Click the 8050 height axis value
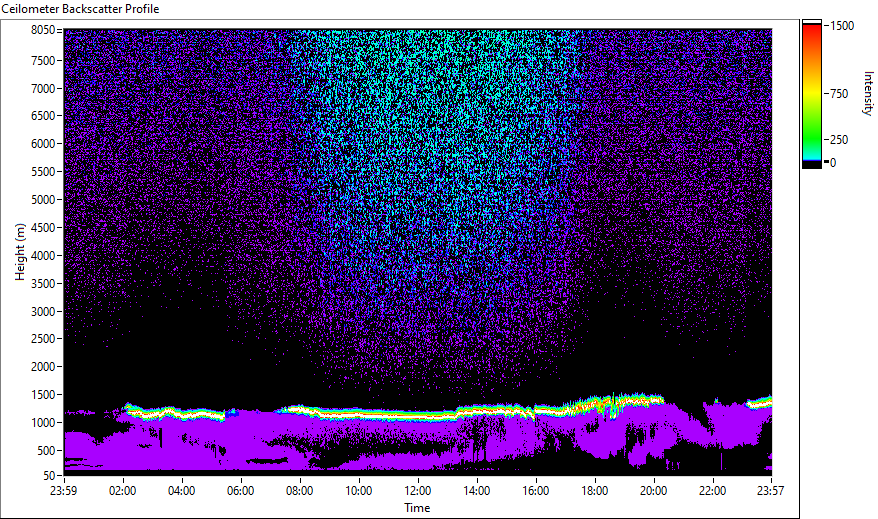 click(x=43, y=30)
